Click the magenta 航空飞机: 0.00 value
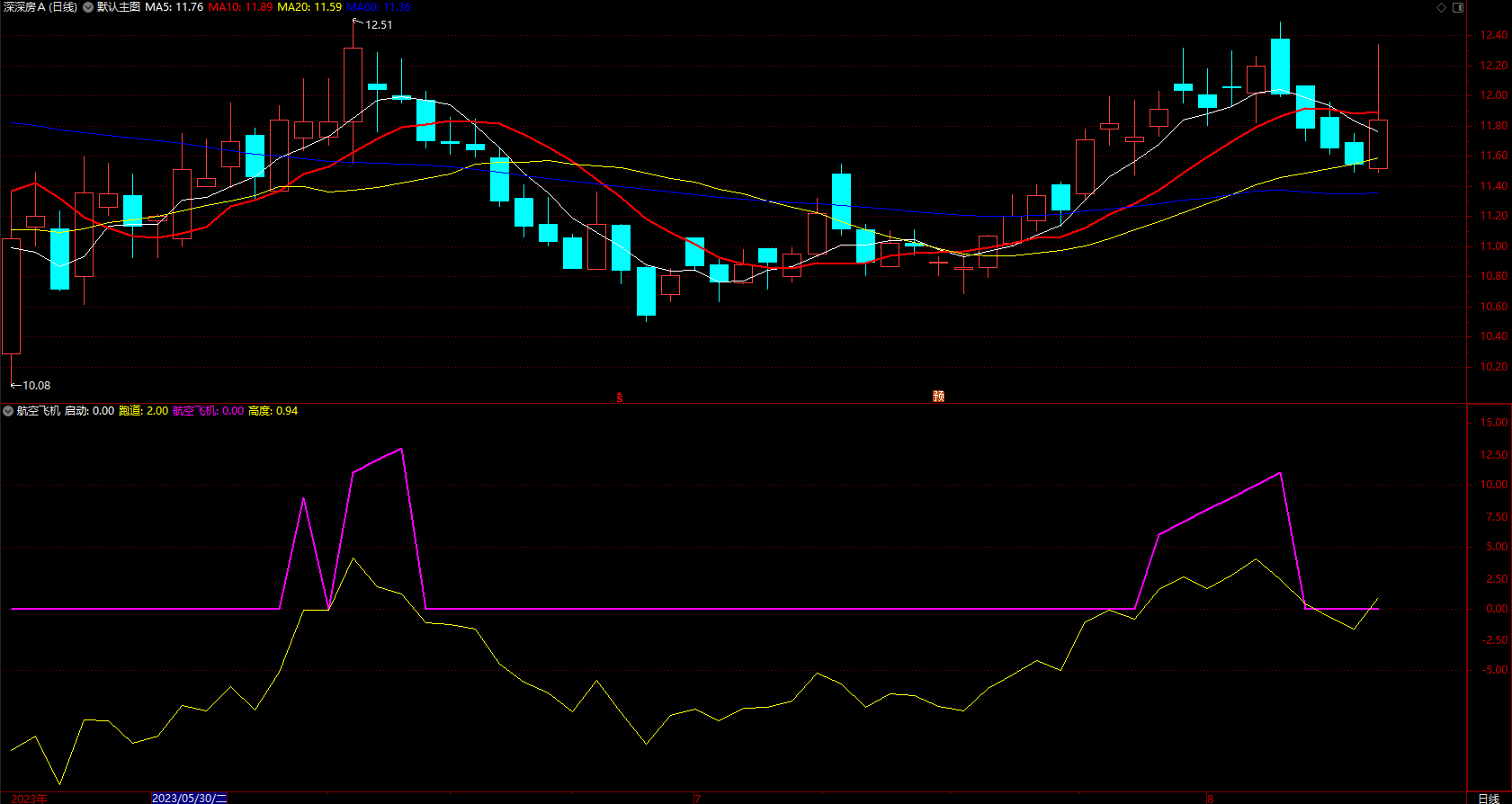This screenshot has width=1512, height=804. (x=208, y=411)
